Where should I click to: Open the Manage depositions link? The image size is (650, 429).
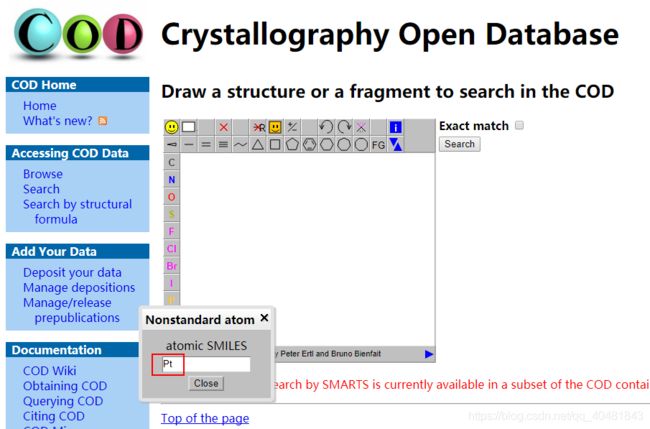pyautogui.click(x=79, y=287)
